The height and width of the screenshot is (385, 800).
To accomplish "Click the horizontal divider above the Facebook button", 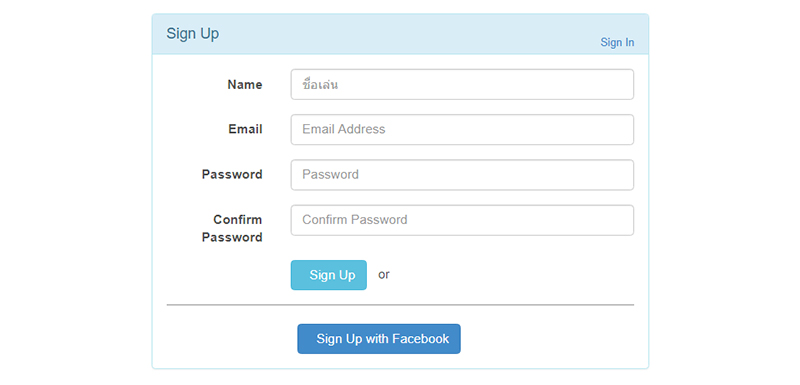I will click(400, 305).
